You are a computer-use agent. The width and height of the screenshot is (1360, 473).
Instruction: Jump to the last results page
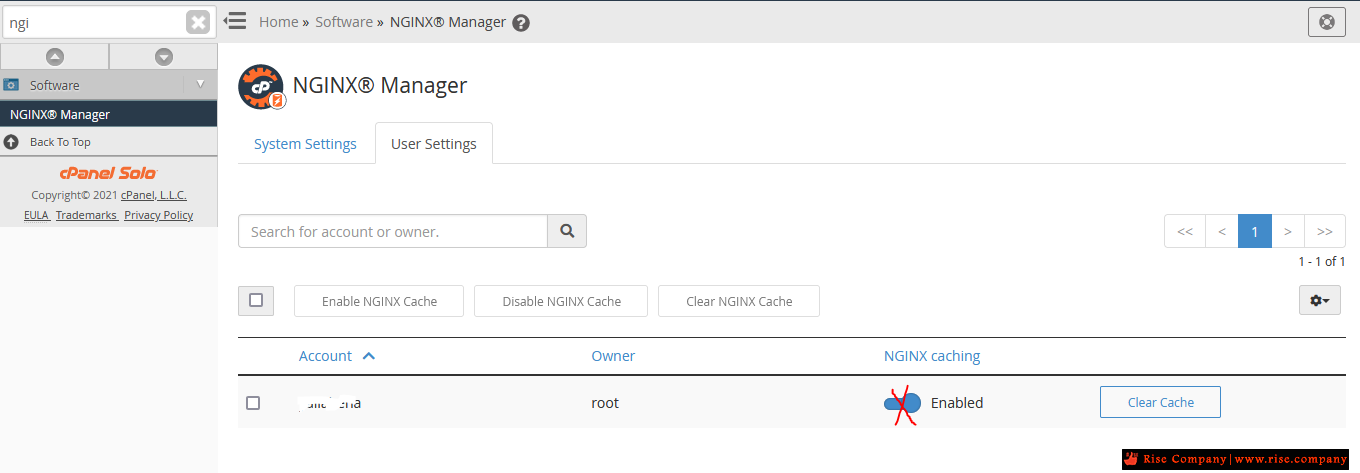coord(1325,231)
